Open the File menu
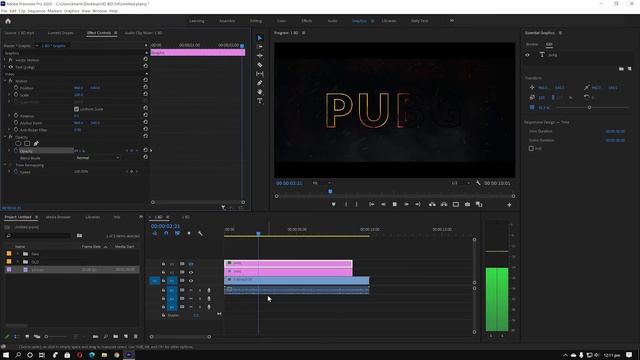Image resolution: width=640 pixels, height=360 pixels. (4, 11)
